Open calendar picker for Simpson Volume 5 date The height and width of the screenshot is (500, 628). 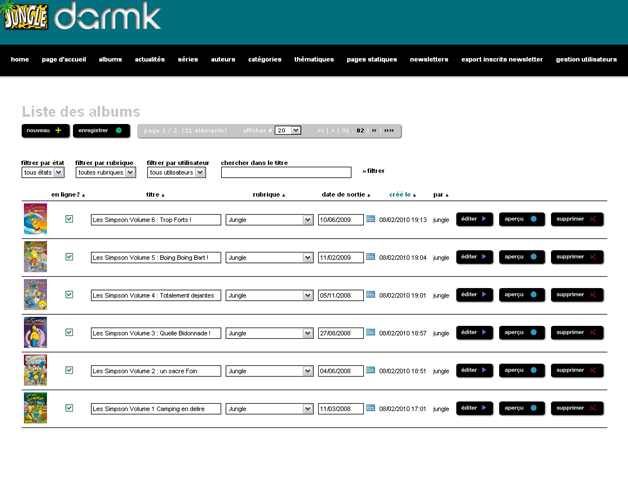coord(370,256)
